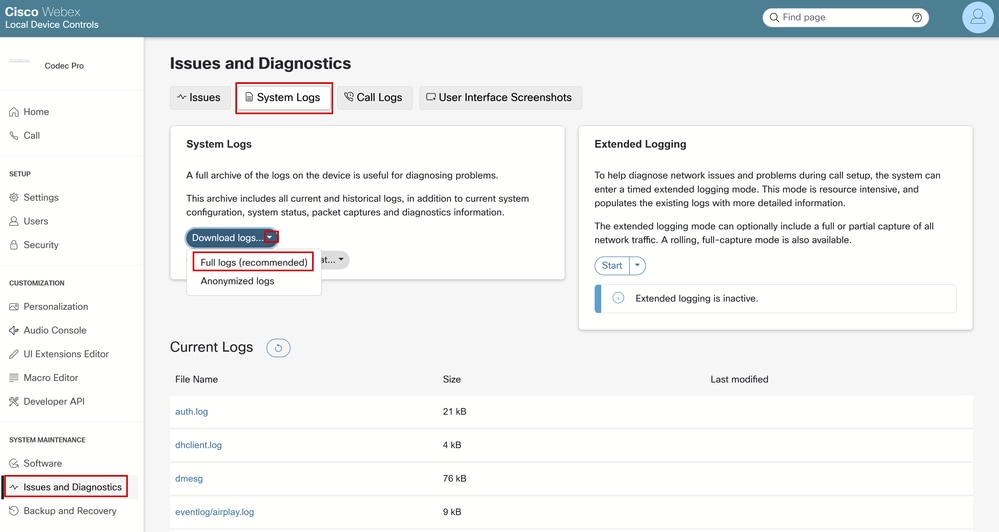Screen dimensions: 999x532
Task: Click the Home house icon in sidebar
Action: coord(13,111)
